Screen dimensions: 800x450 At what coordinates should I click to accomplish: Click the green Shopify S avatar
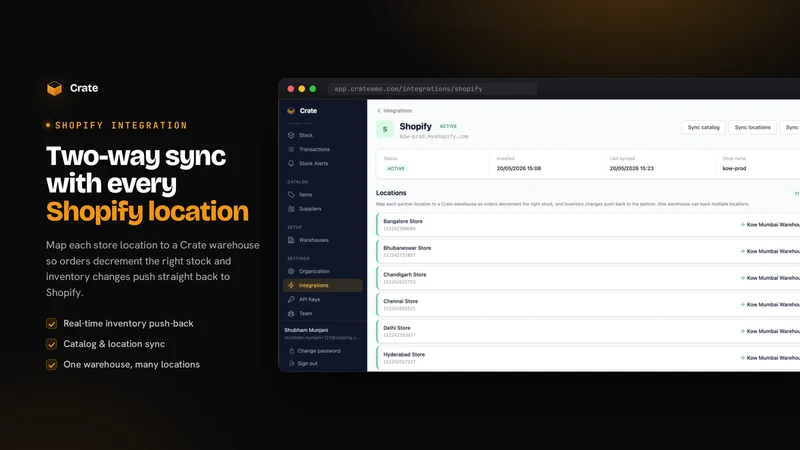point(385,129)
